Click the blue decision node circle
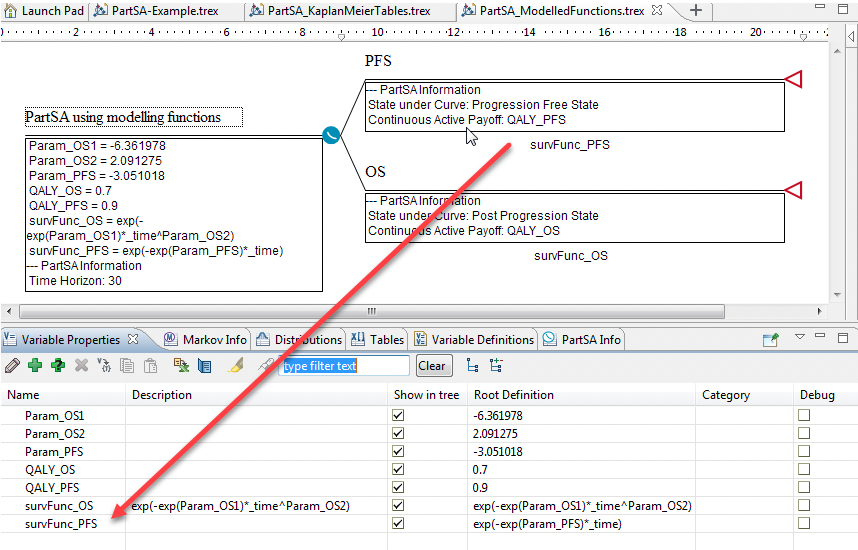 click(331, 134)
